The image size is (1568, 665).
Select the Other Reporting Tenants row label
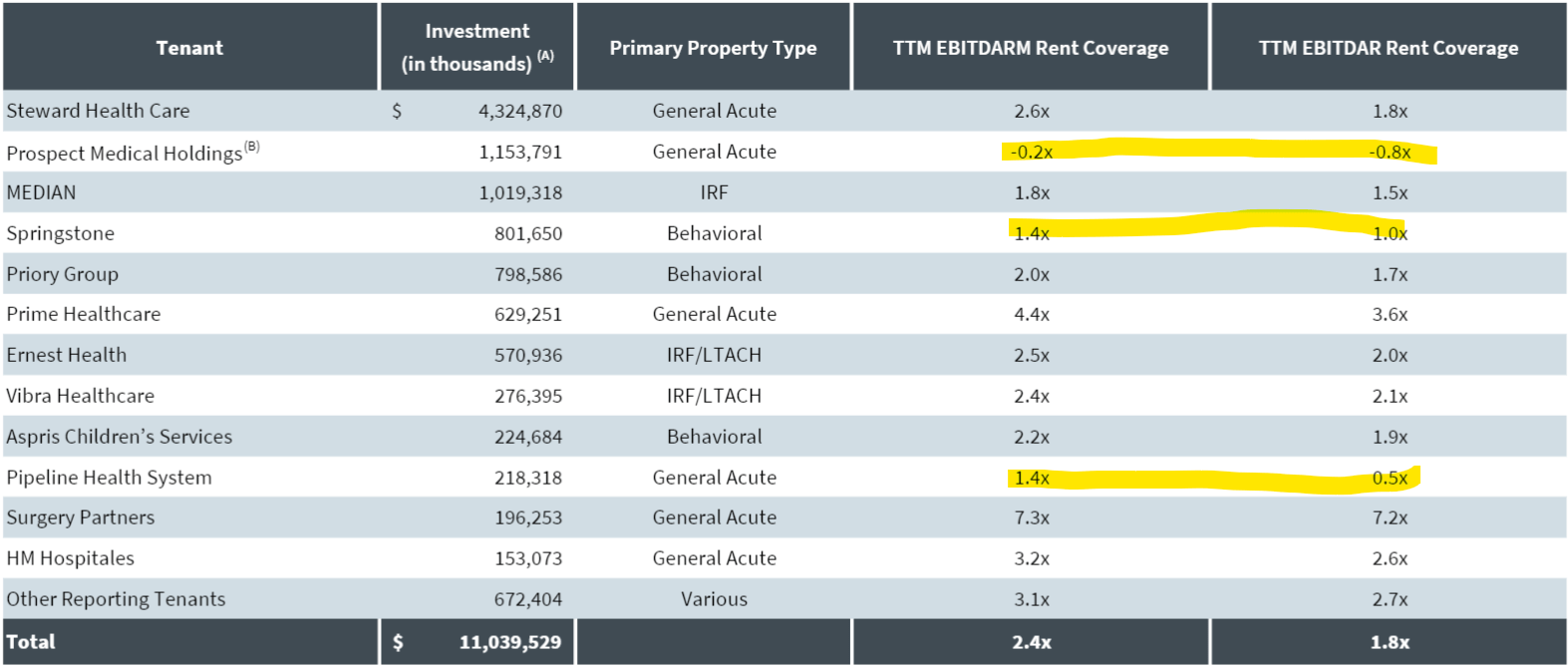(116, 599)
